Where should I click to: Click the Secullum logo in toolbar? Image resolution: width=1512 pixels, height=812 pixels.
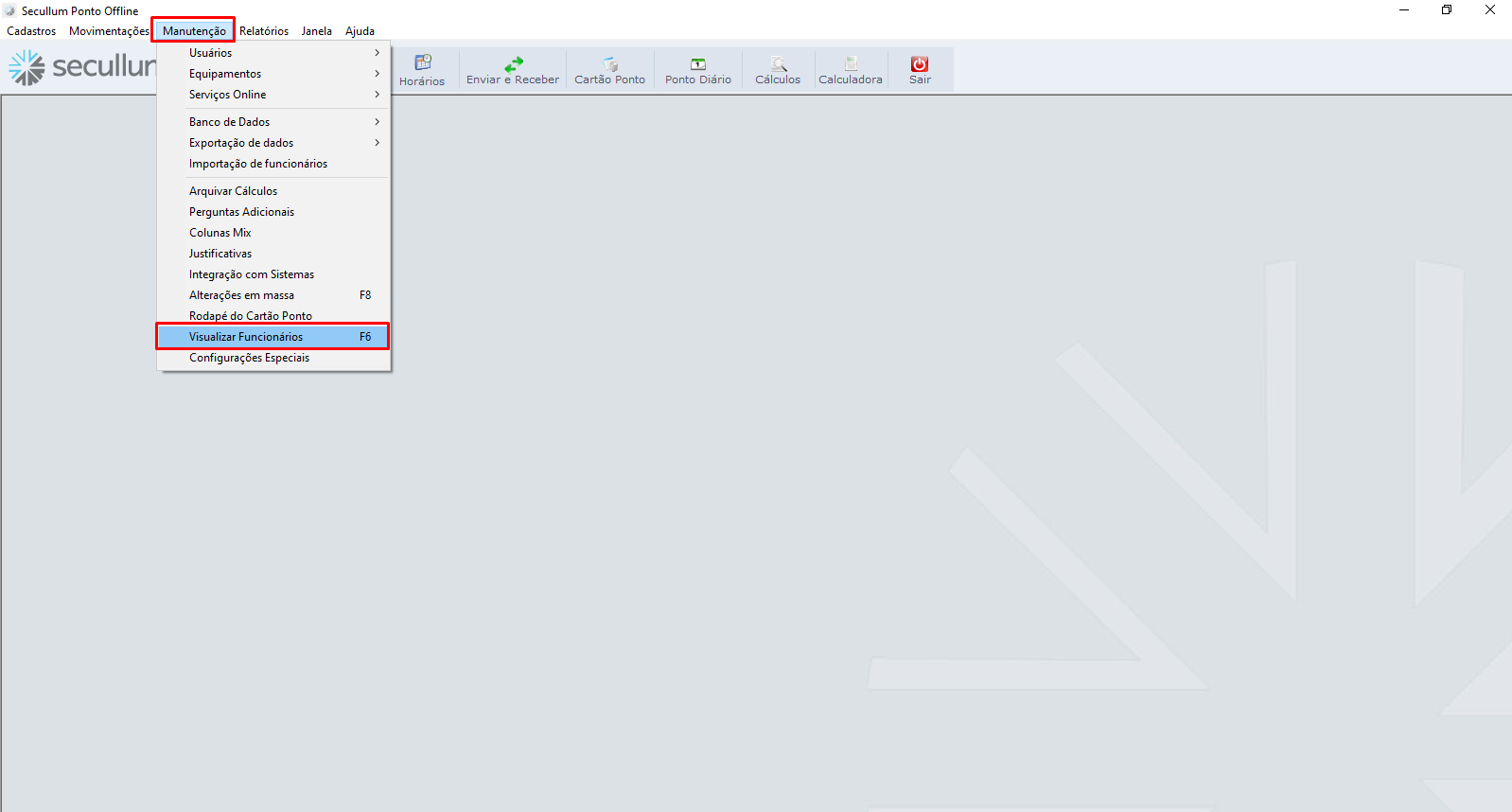(x=81, y=66)
